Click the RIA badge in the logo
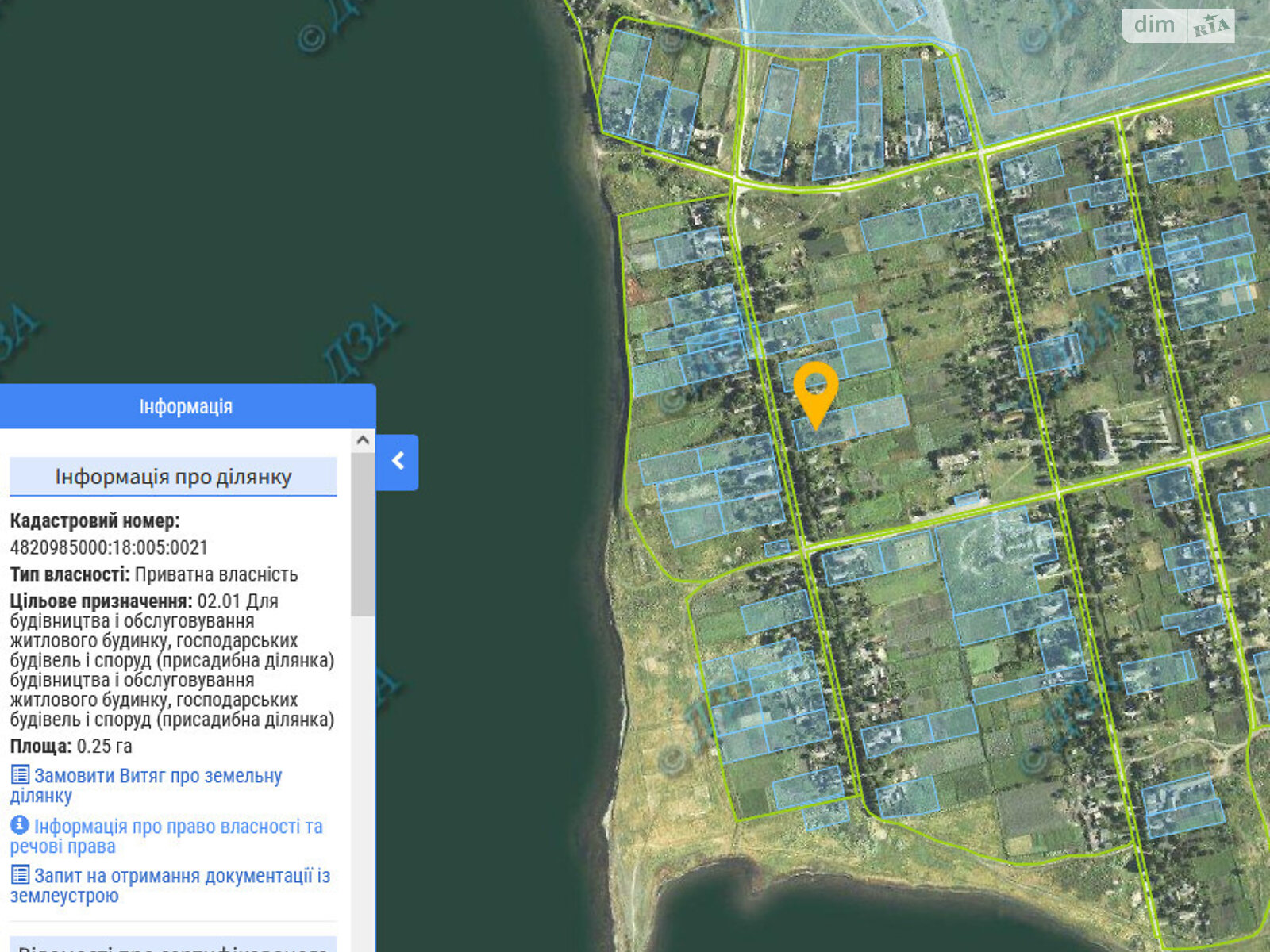 (x=1210, y=26)
